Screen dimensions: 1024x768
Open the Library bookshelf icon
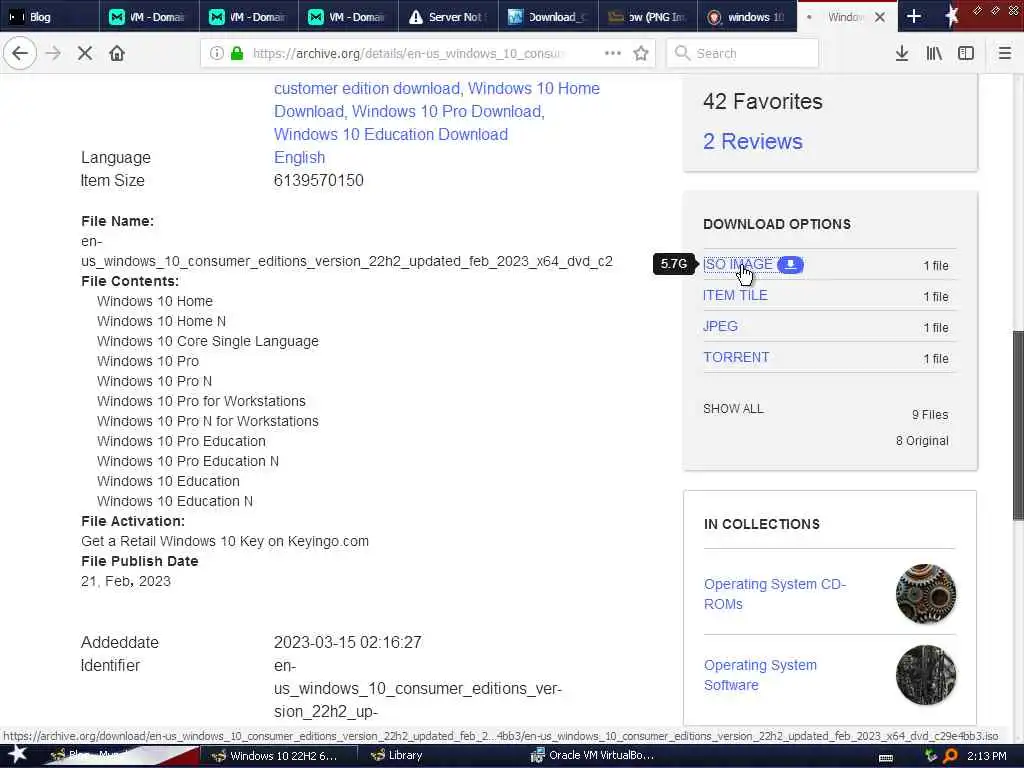click(x=934, y=53)
